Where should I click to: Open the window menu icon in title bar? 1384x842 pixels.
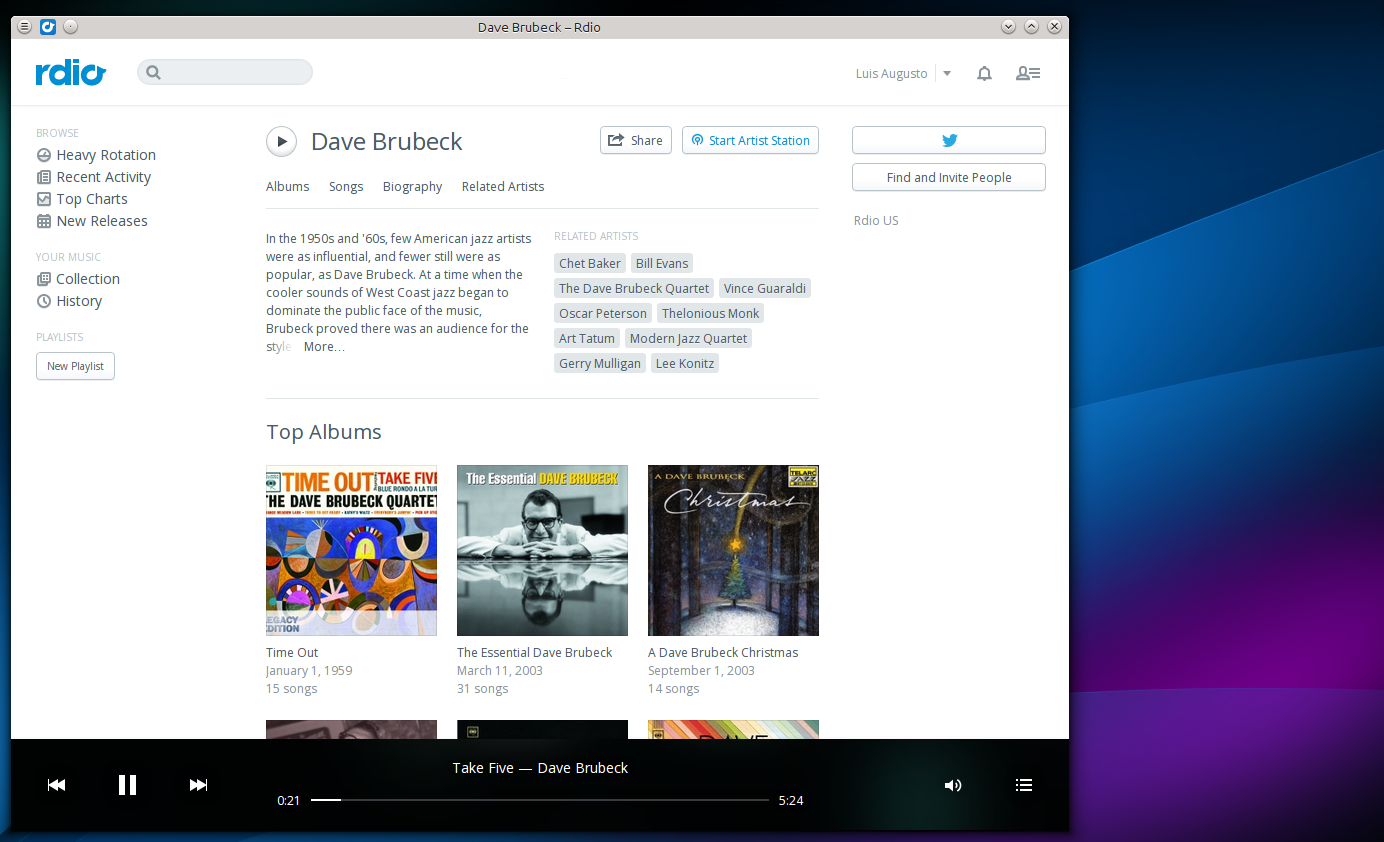[25, 27]
